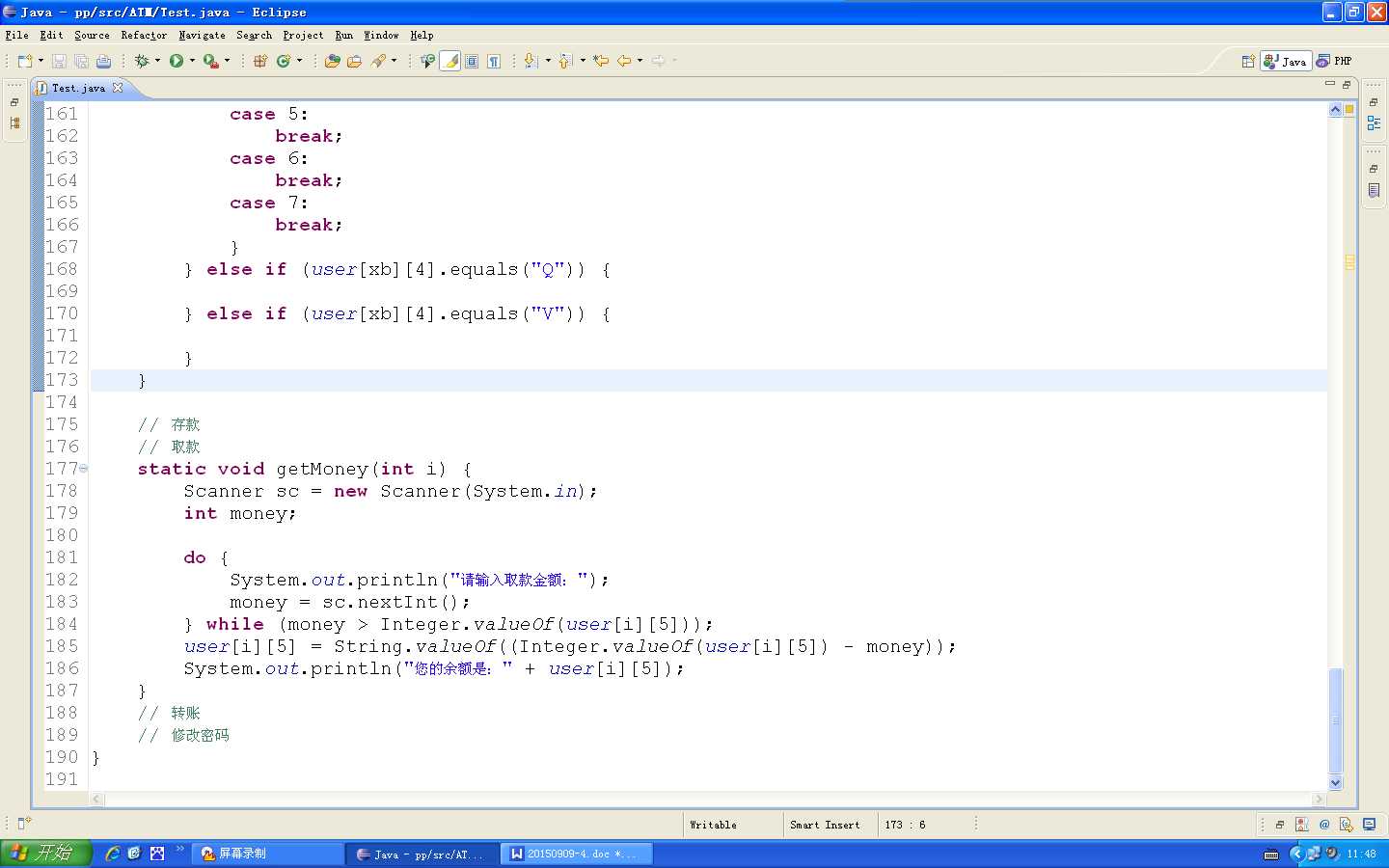Click the Open Type icon
The image size is (1389, 868).
(x=333, y=61)
